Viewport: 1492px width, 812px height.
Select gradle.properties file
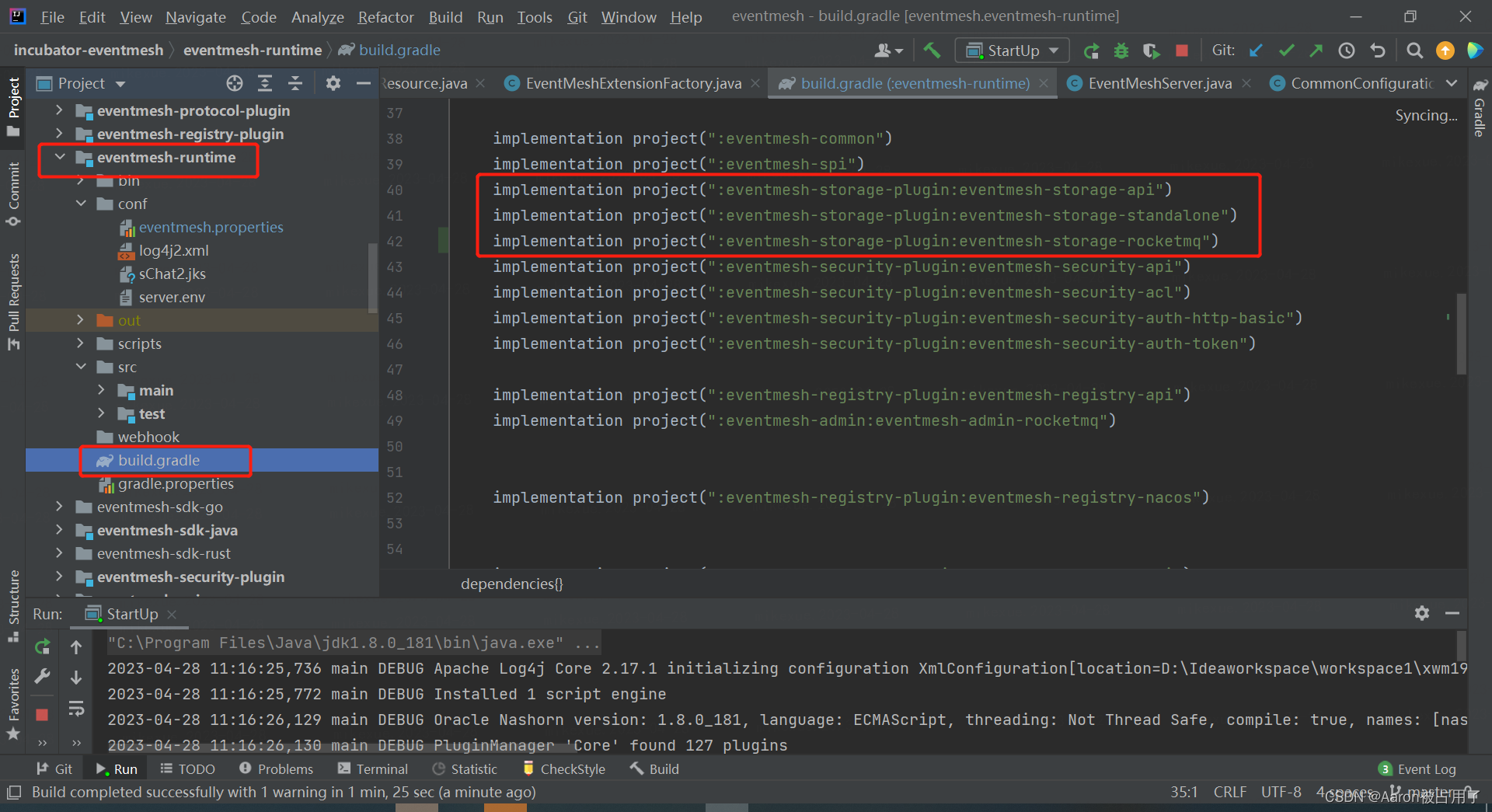[176, 483]
